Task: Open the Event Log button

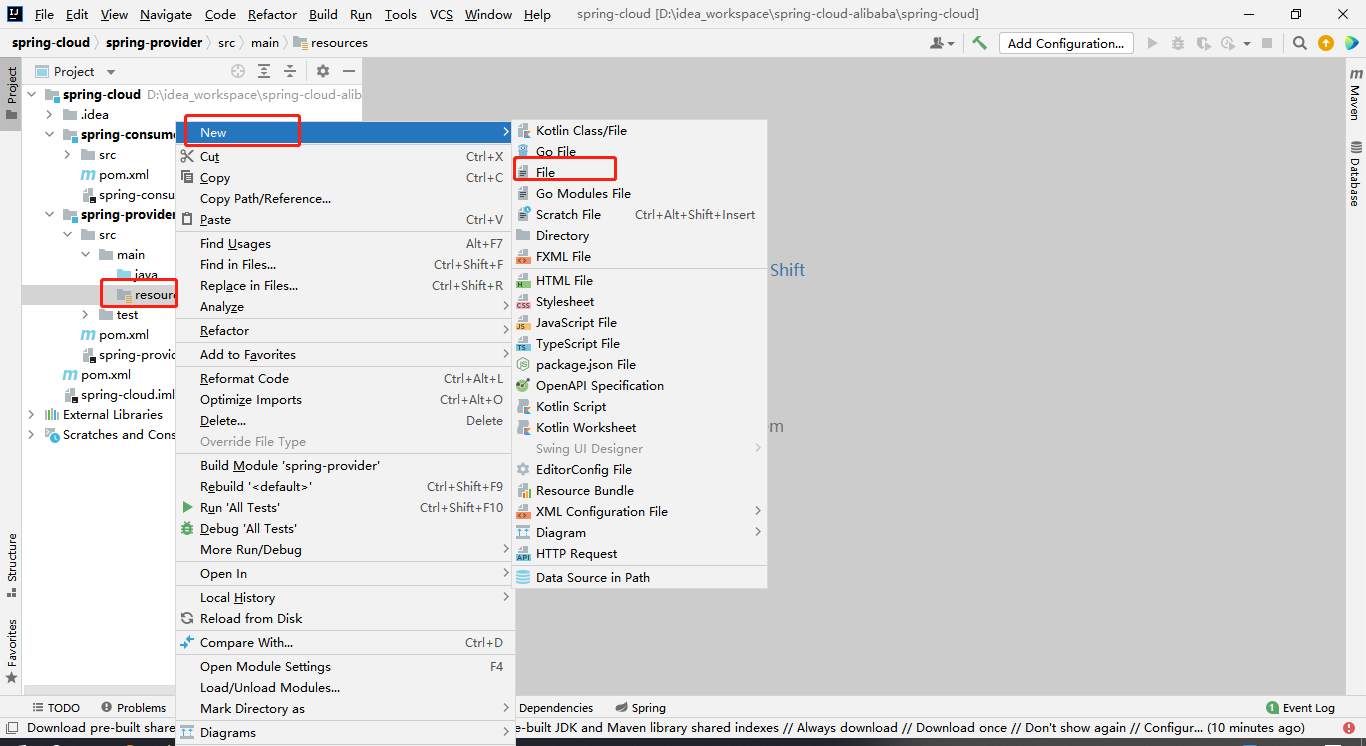Action: (1300, 708)
